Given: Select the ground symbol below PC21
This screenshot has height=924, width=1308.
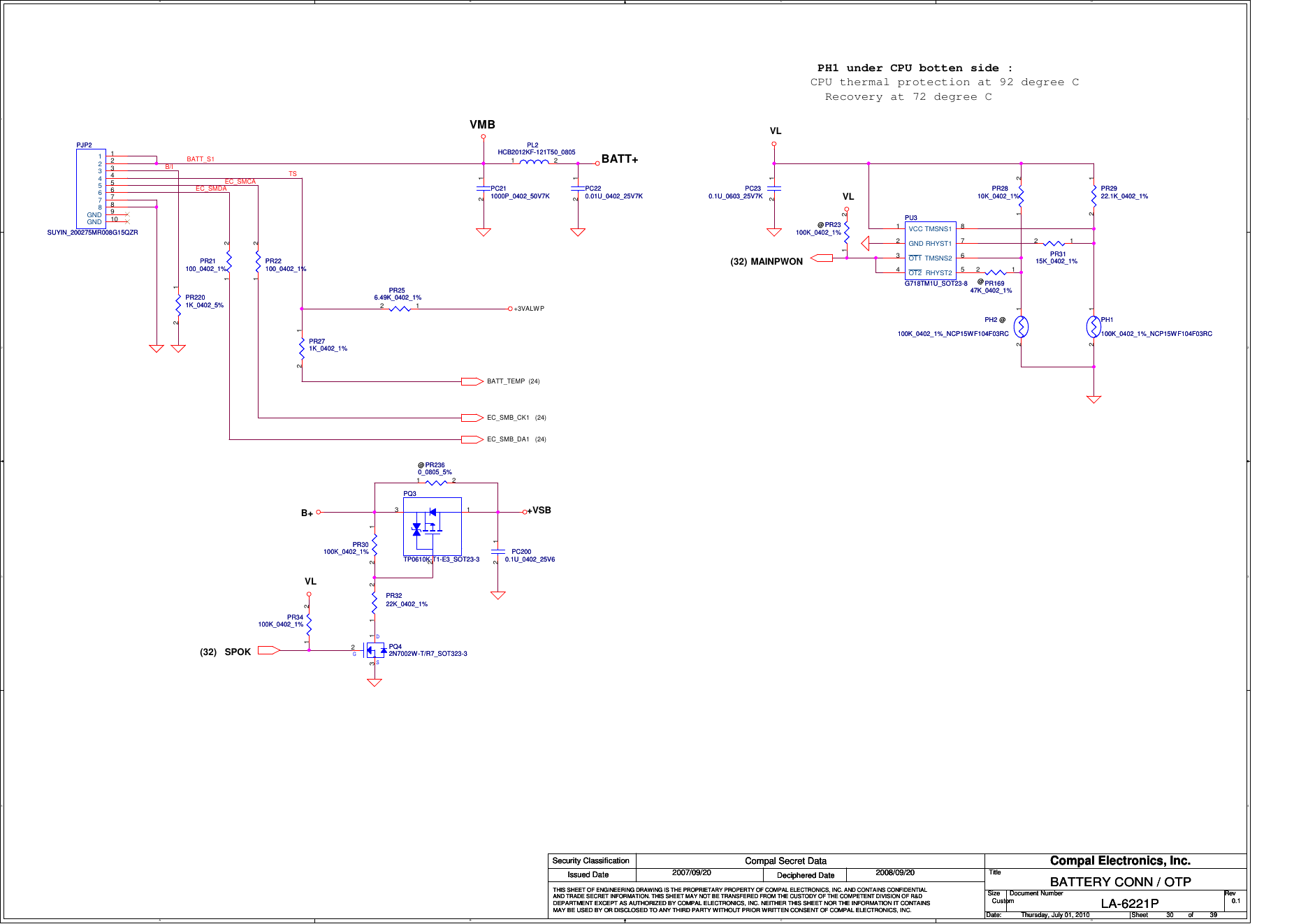Looking at the screenshot, I should (483, 233).
